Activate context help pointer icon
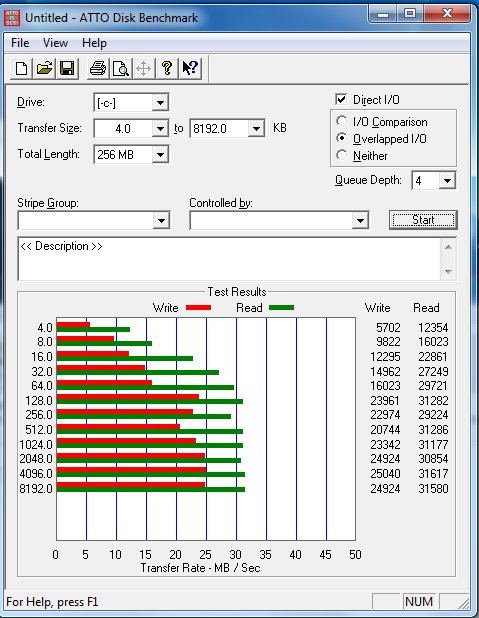This screenshot has width=479, height=618. pos(190,69)
